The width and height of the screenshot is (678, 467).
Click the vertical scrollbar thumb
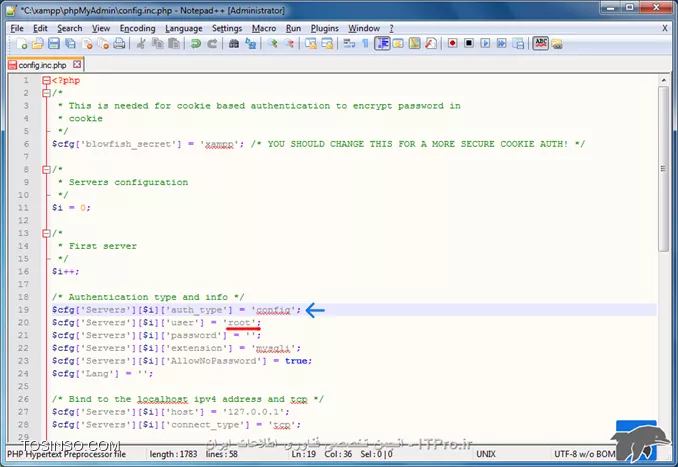point(663,169)
